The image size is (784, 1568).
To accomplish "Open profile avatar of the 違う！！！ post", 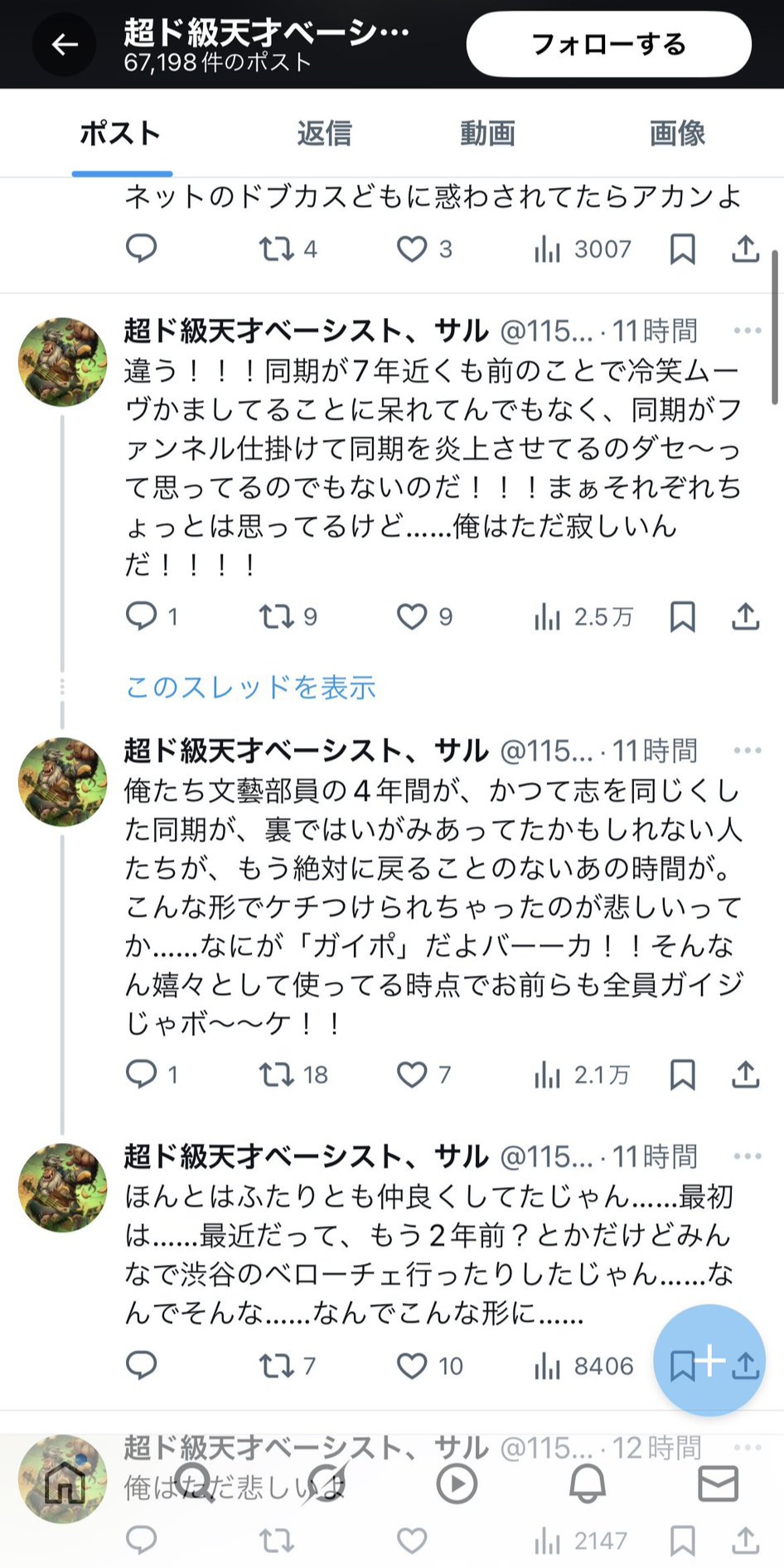I will pyautogui.click(x=63, y=362).
